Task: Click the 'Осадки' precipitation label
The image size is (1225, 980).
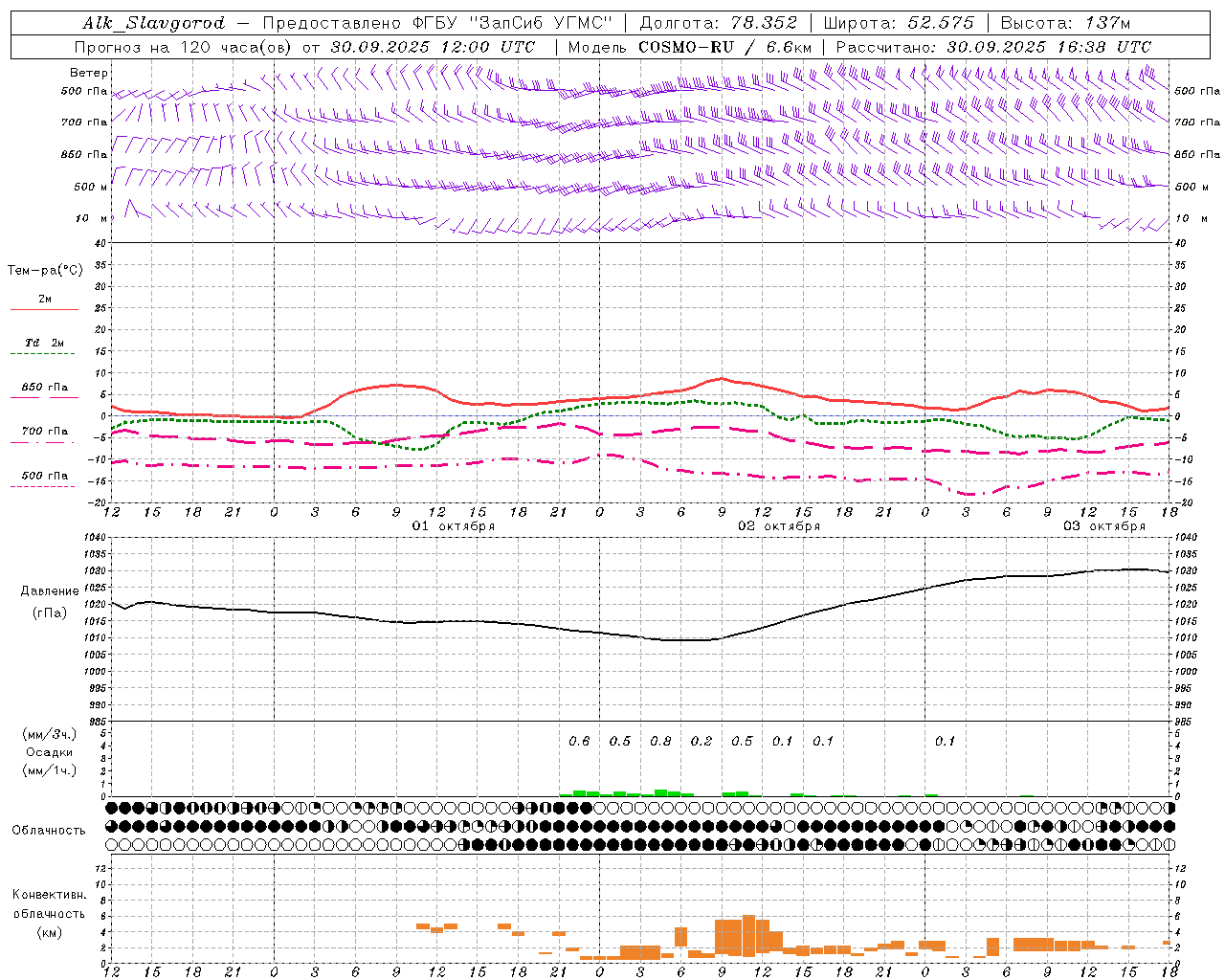Action: tap(50, 752)
